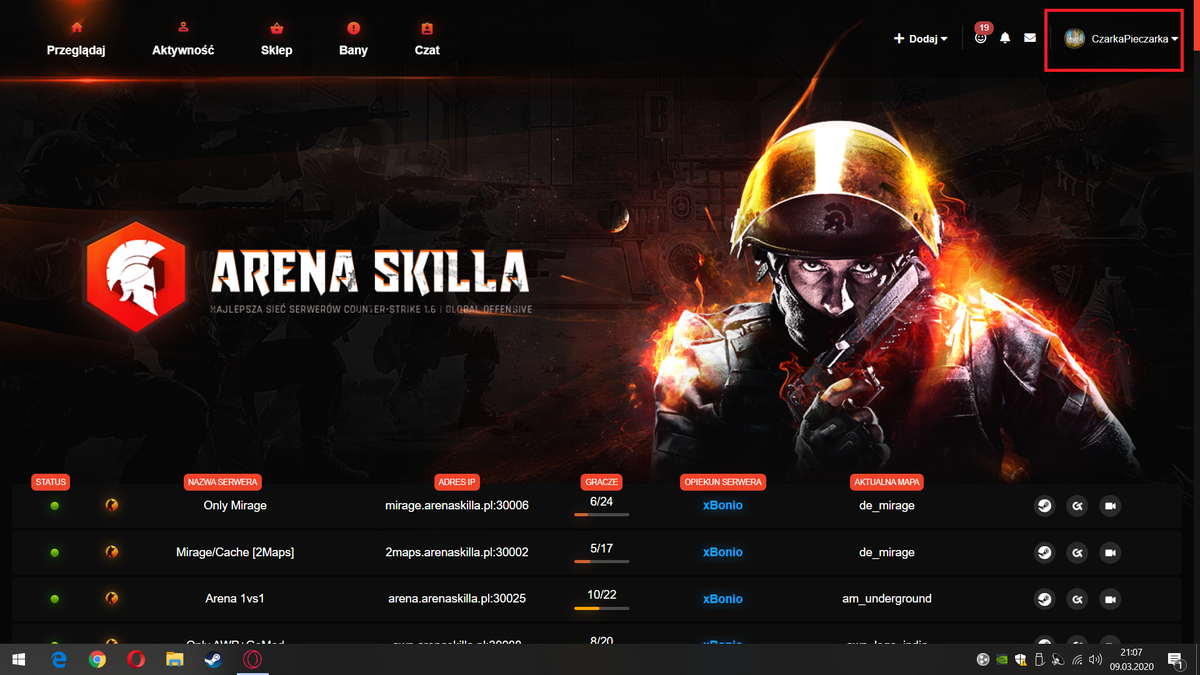
Task: Open xBonio profile on Arena 1vs1 row
Action: [x=723, y=599]
